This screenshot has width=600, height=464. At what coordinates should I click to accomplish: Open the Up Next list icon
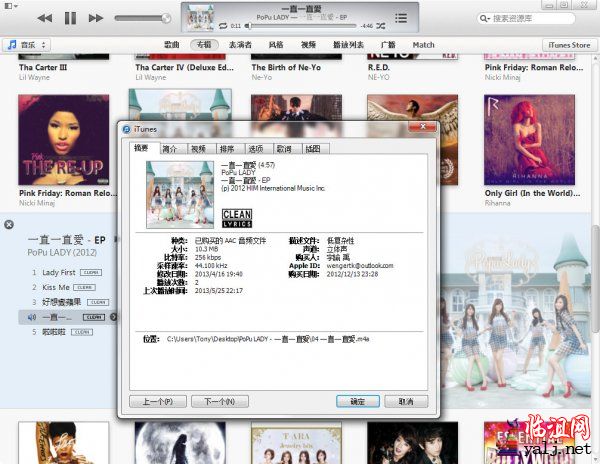pos(401,18)
